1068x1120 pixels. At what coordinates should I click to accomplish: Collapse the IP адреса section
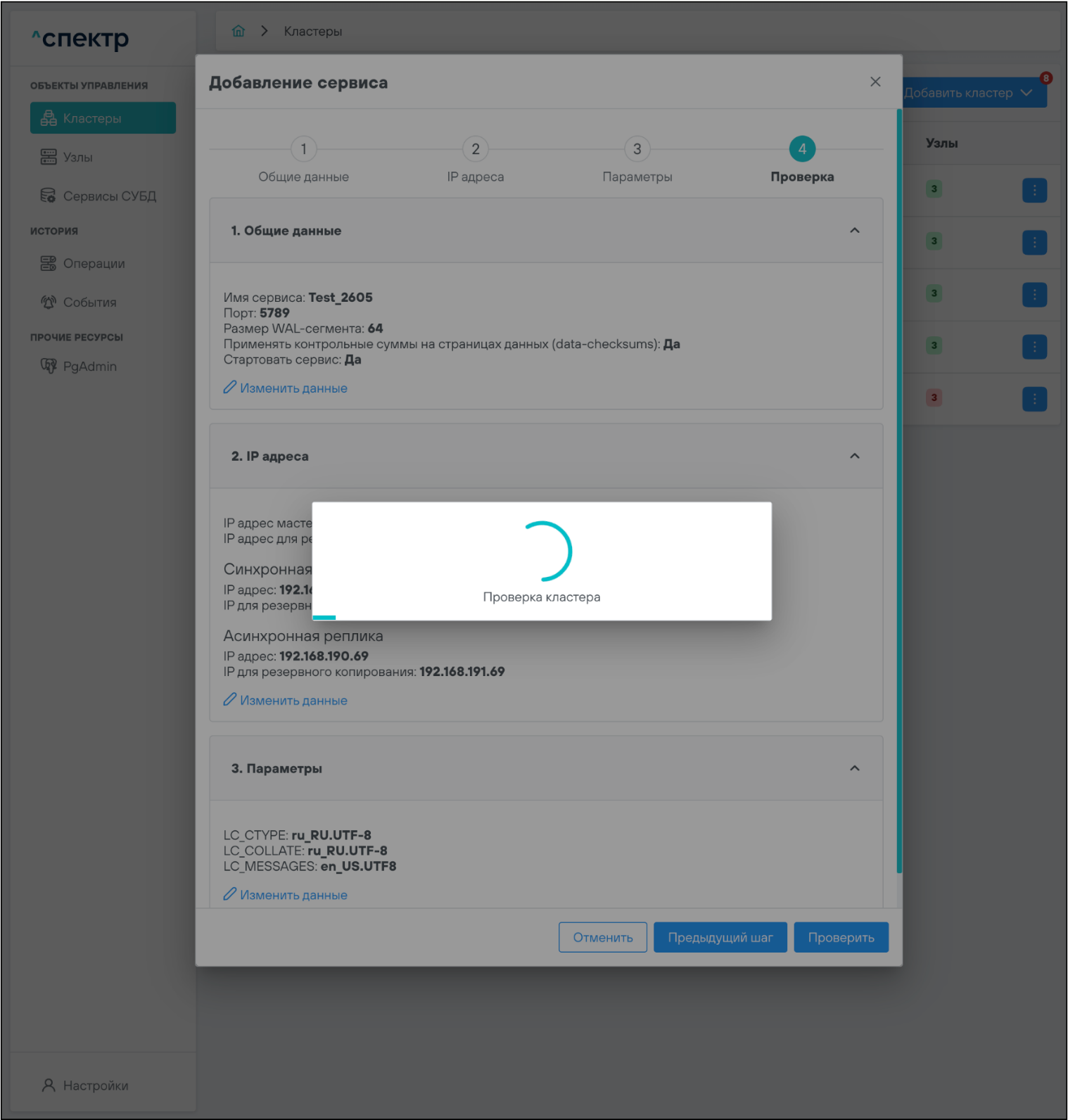[x=854, y=457]
